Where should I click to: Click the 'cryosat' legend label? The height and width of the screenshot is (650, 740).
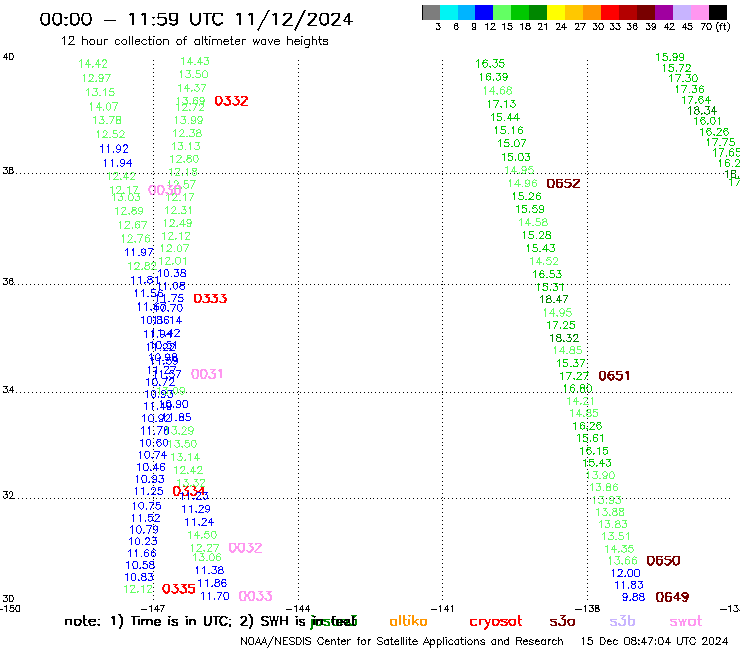(x=496, y=621)
